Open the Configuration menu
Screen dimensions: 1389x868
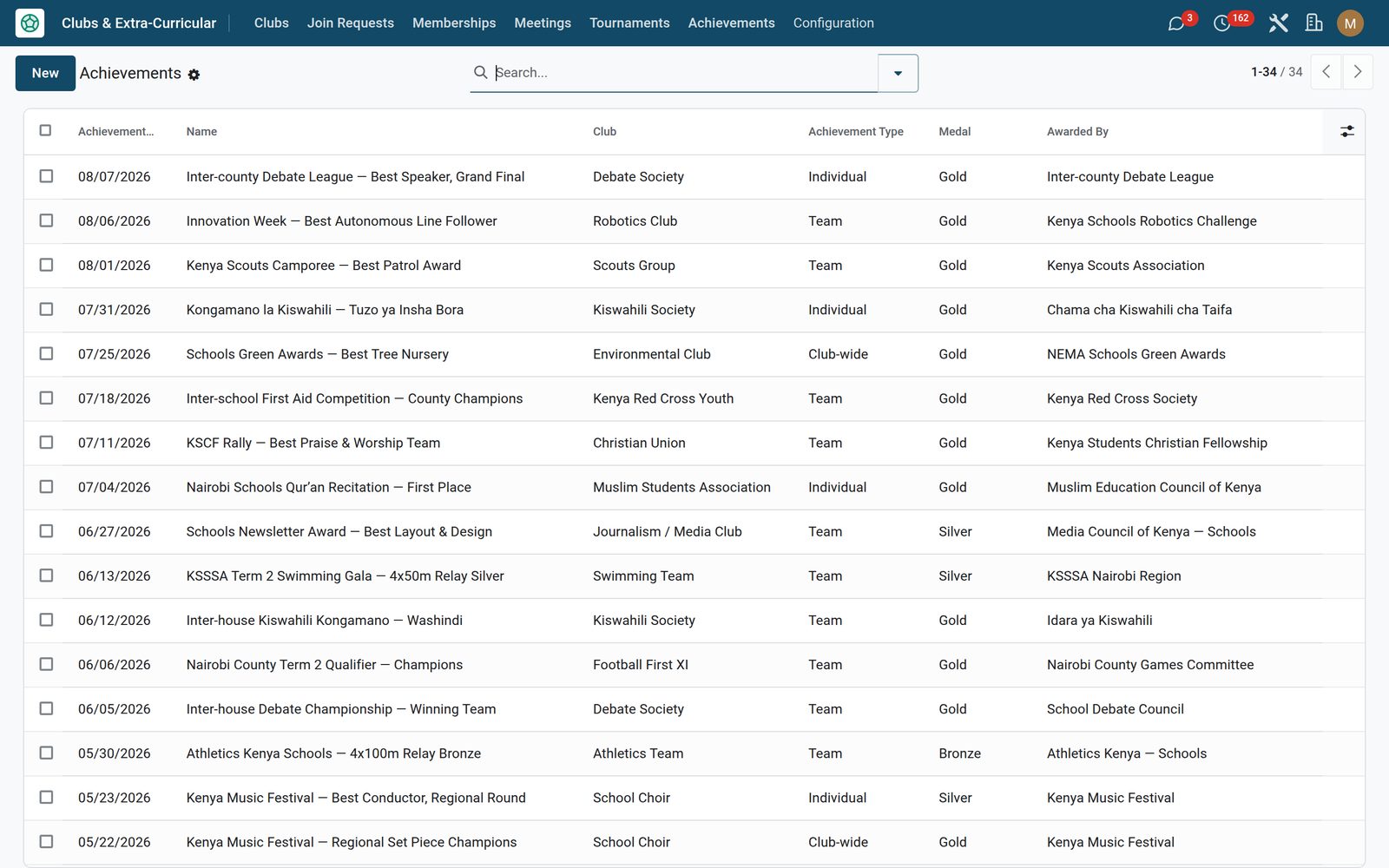pos(833,23)
